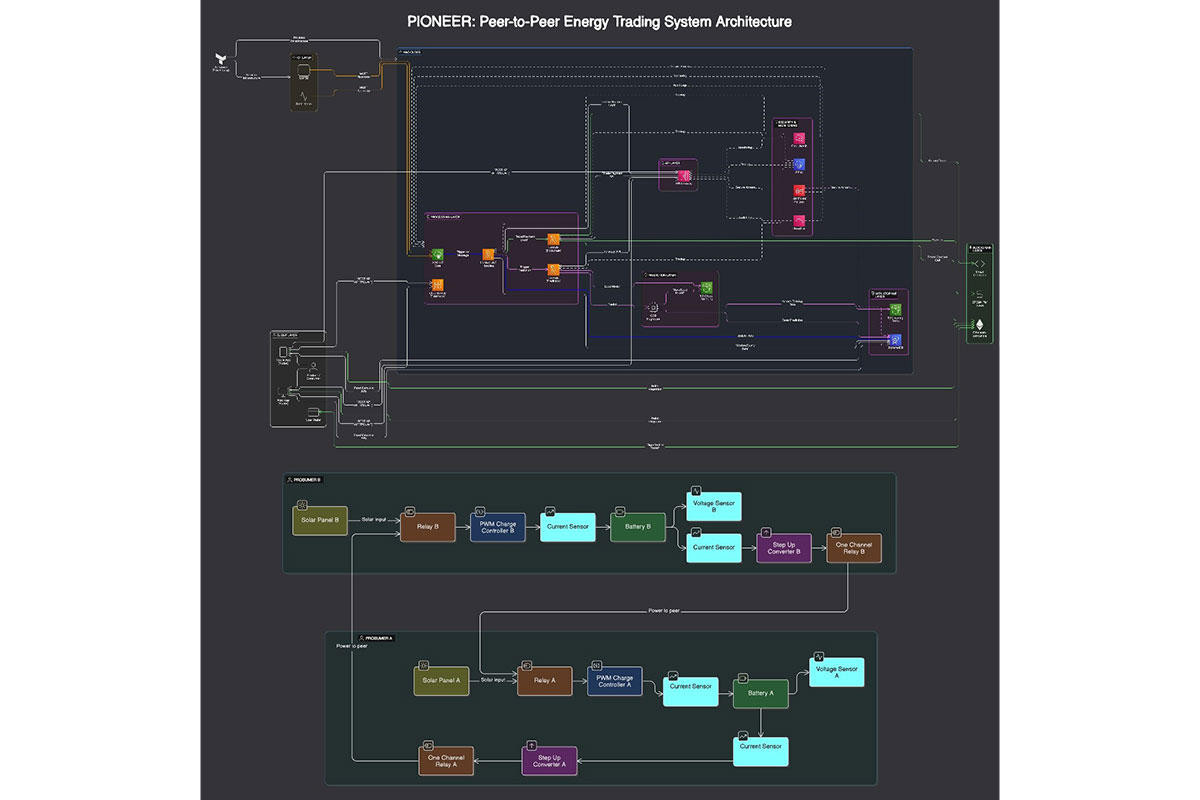Click the blue DynamoDB icon
1200x800 pixels.
[x=897, y=341]
